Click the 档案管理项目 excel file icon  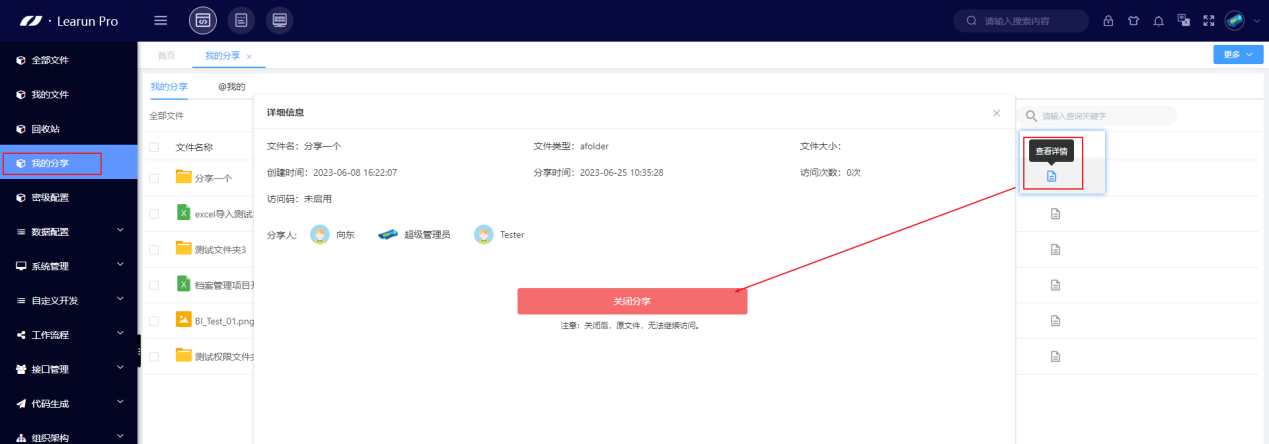tap(183, 284)
